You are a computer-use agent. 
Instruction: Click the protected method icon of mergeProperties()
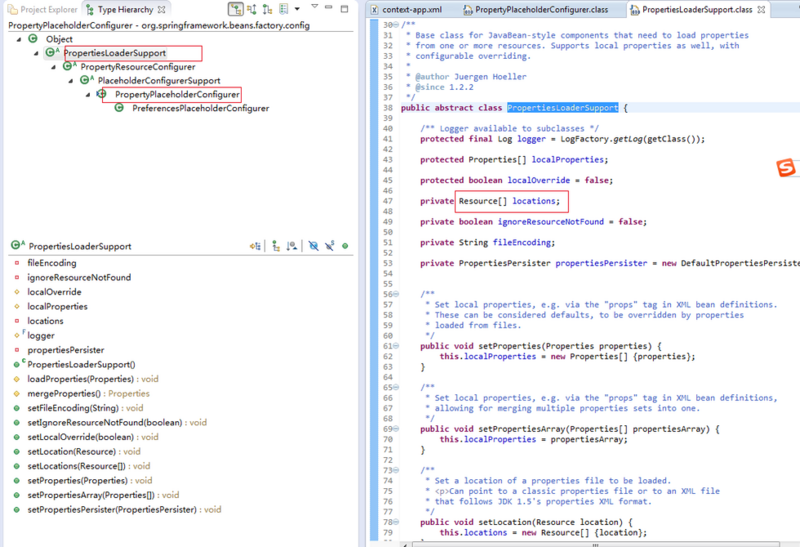(x=17, y=394)
